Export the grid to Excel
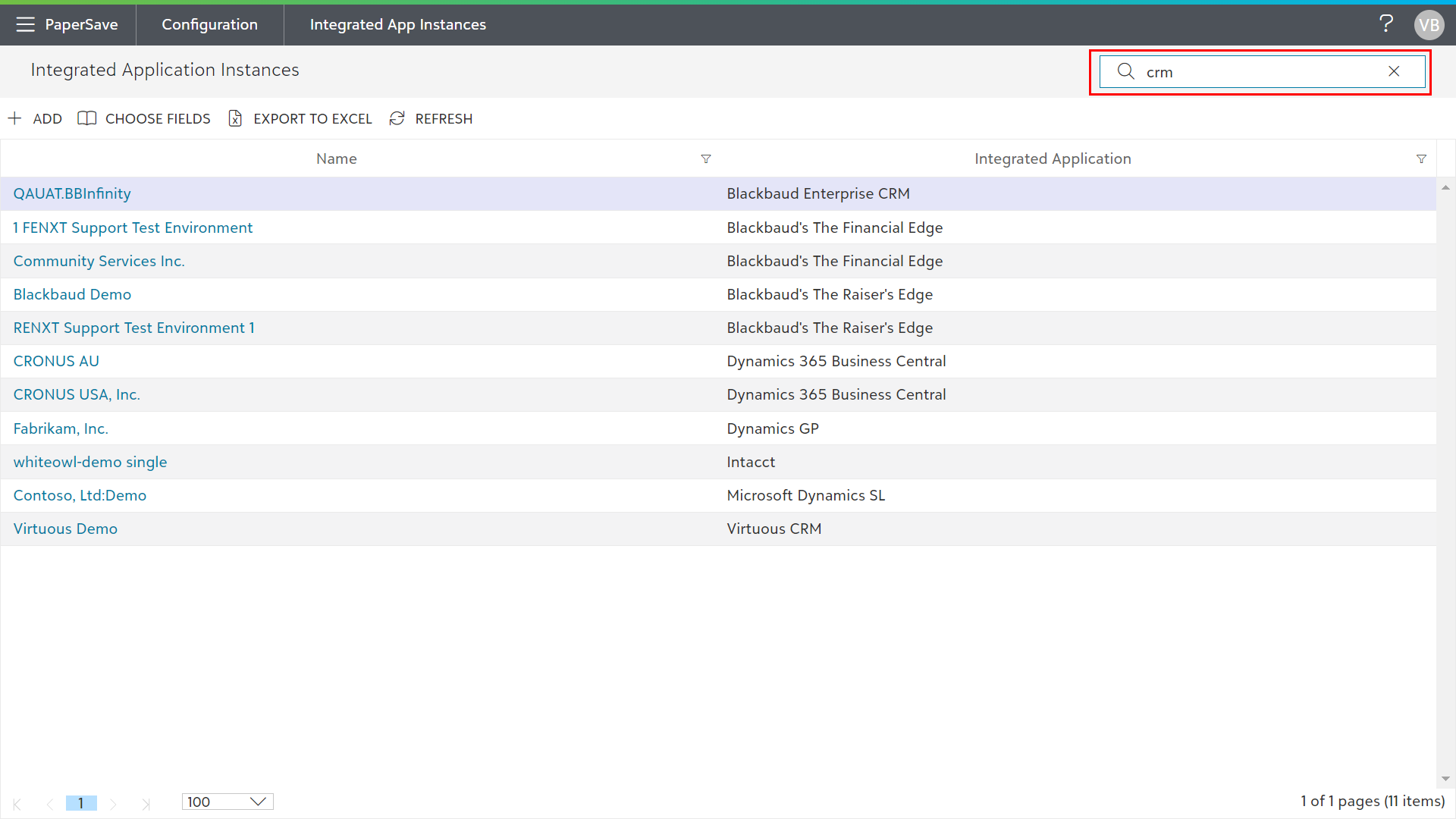Viewport: 1456px width, 819px height. [x=300, y=118]
